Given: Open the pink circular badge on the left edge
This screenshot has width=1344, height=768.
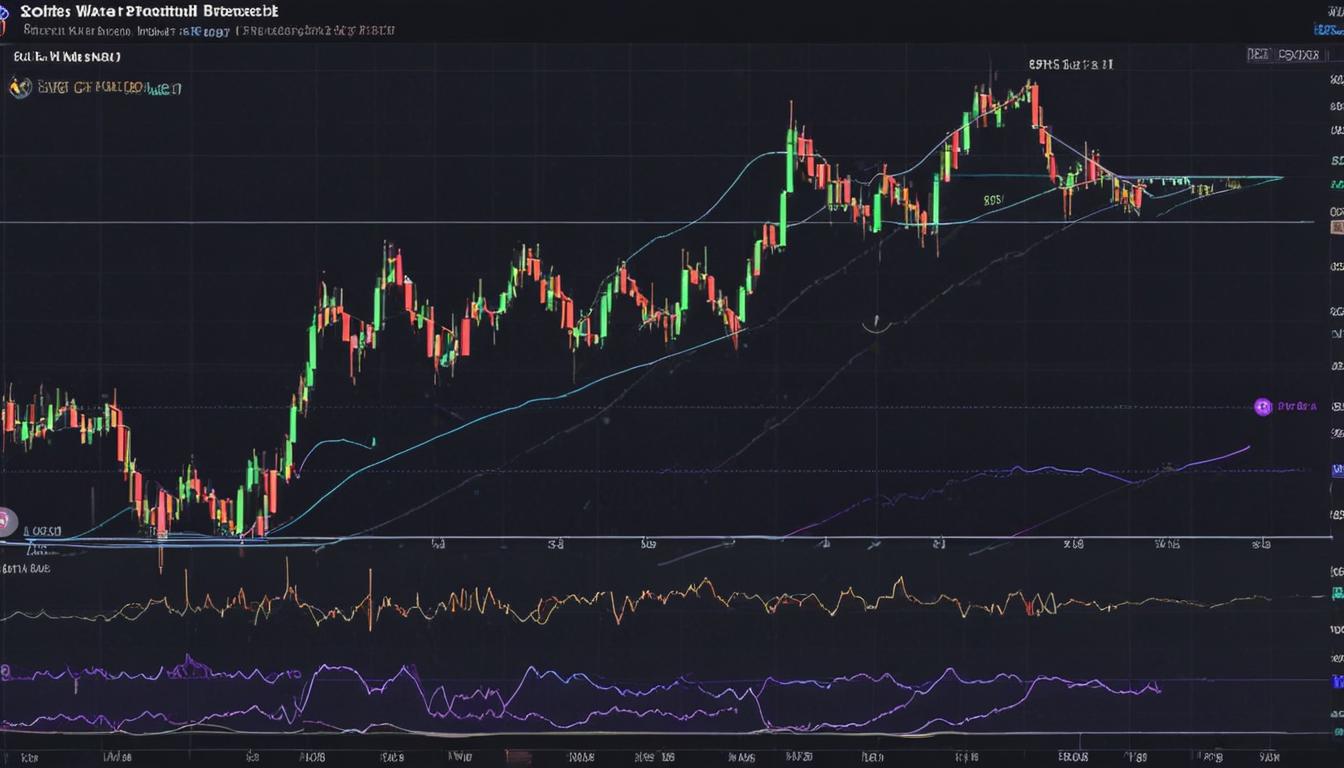Looking at the screenshot, I should pos(3,518).
